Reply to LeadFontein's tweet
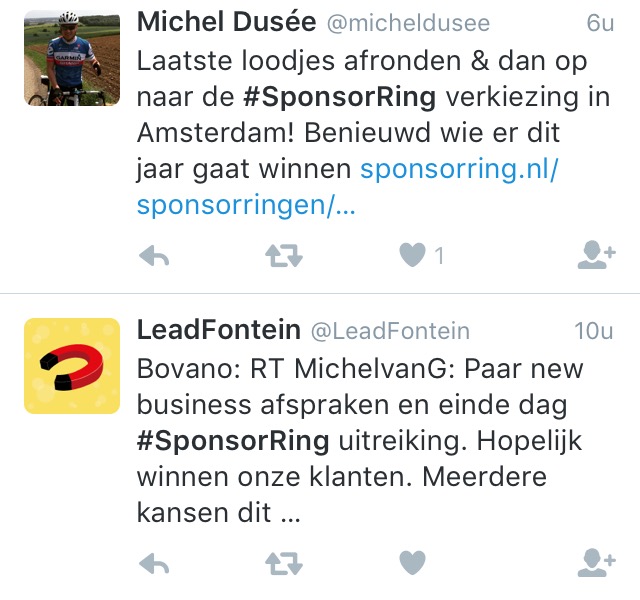640x600 pixels. tap(154, 564)
